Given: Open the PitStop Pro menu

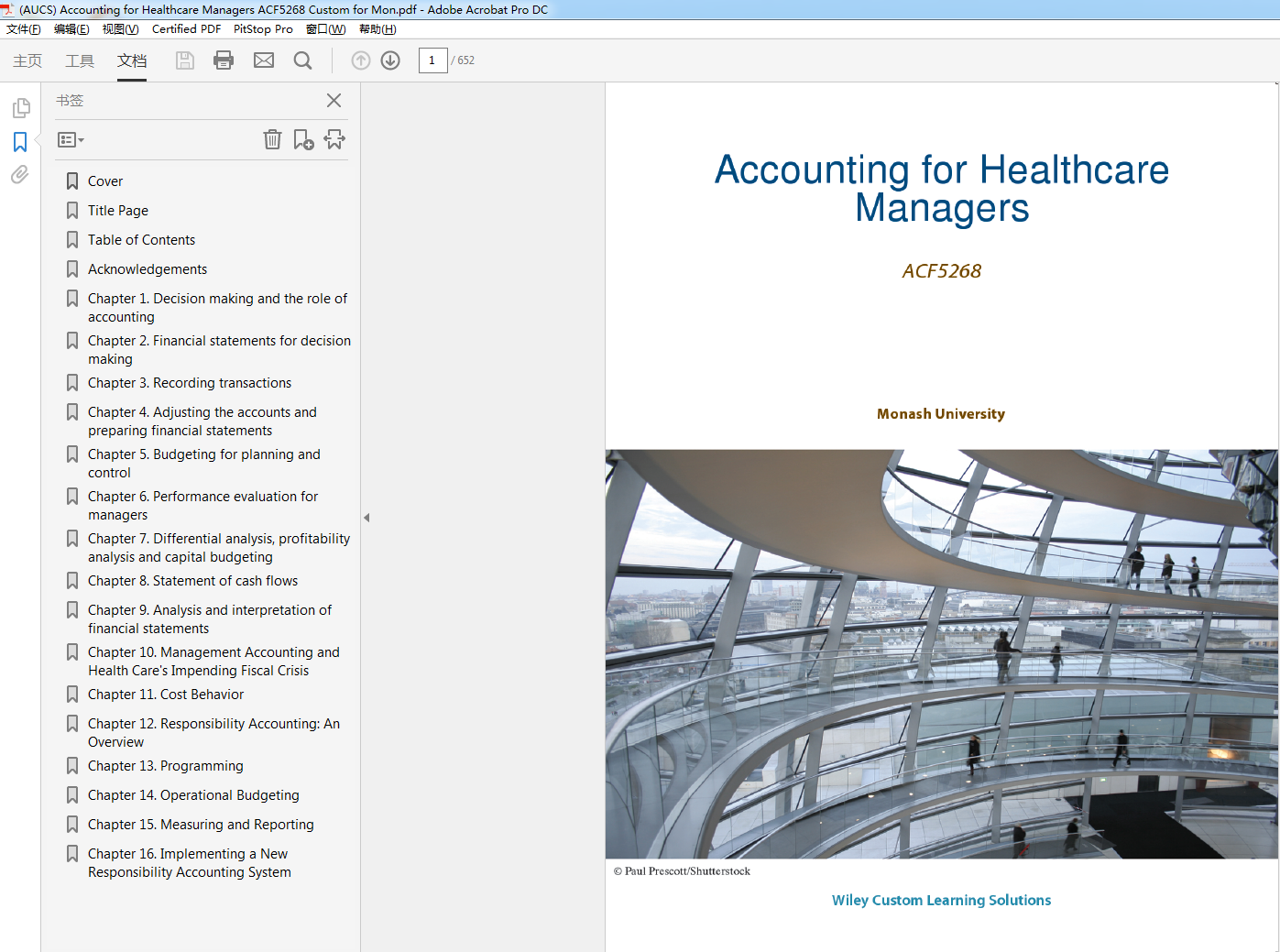Looking at the screenshot, I should [263, 29].
